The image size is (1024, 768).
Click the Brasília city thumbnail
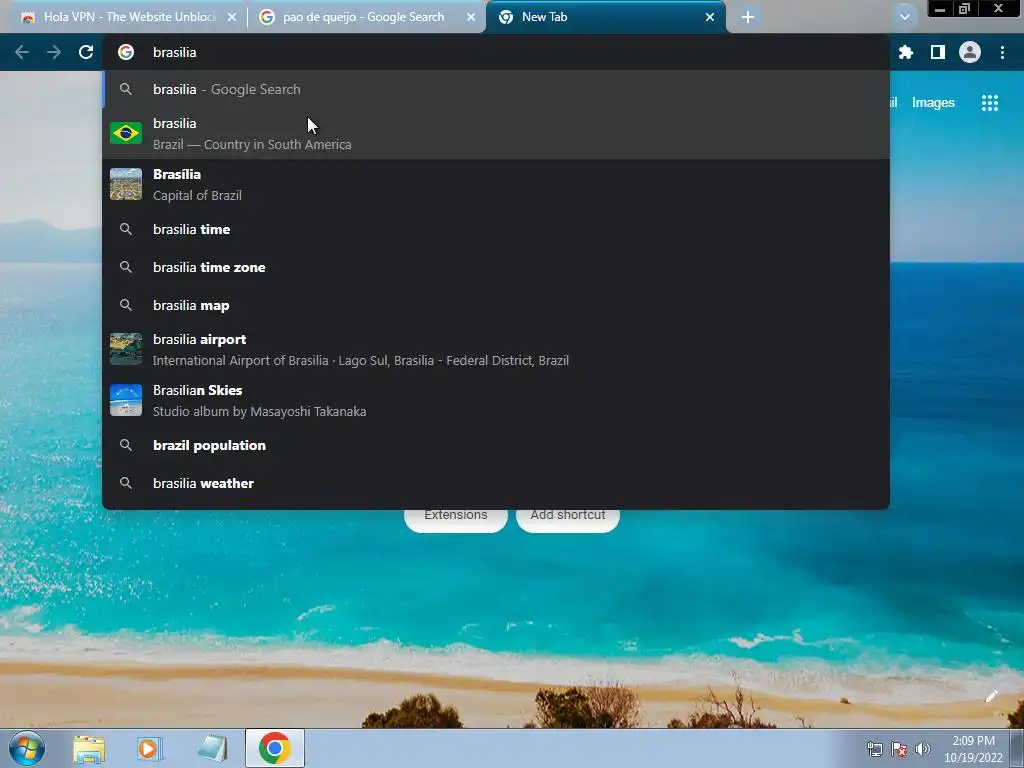click(x=126, y=184)
